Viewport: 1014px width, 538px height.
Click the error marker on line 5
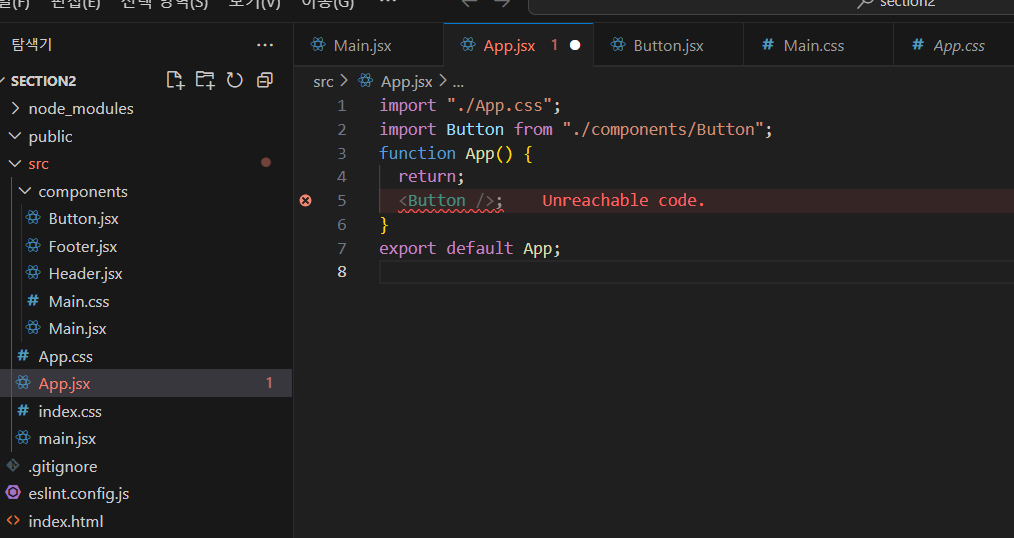pos(306,200)
